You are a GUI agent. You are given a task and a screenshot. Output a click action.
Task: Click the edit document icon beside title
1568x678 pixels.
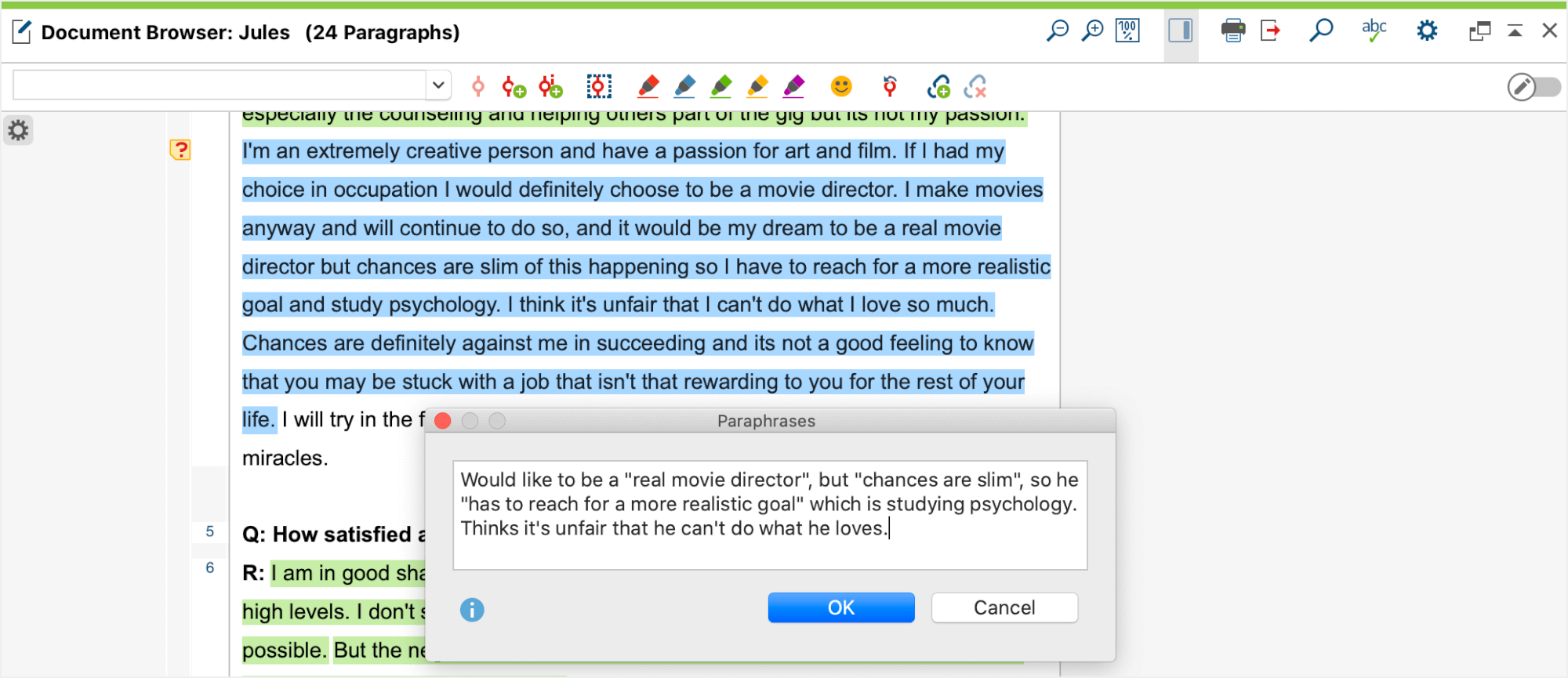coord(22,32)
